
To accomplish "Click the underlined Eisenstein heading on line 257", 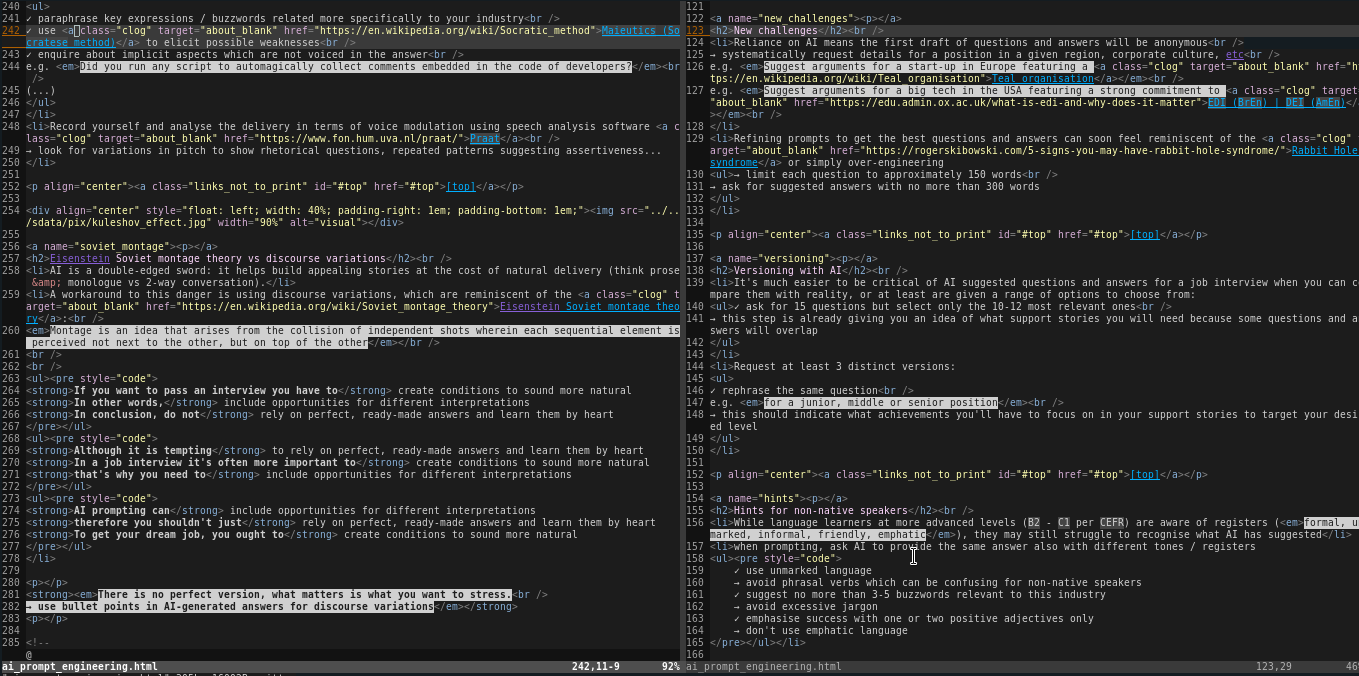I will pyautogui.click(x=80, y=258).
